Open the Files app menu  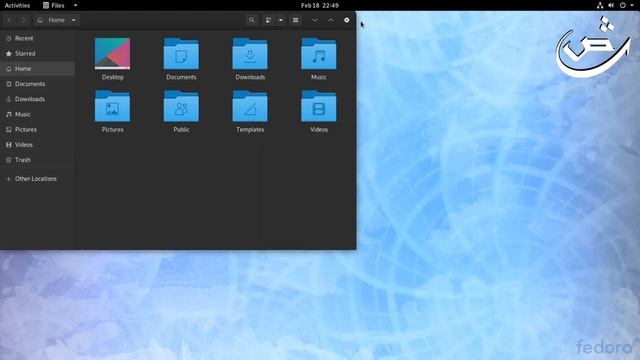coord(60,5)
